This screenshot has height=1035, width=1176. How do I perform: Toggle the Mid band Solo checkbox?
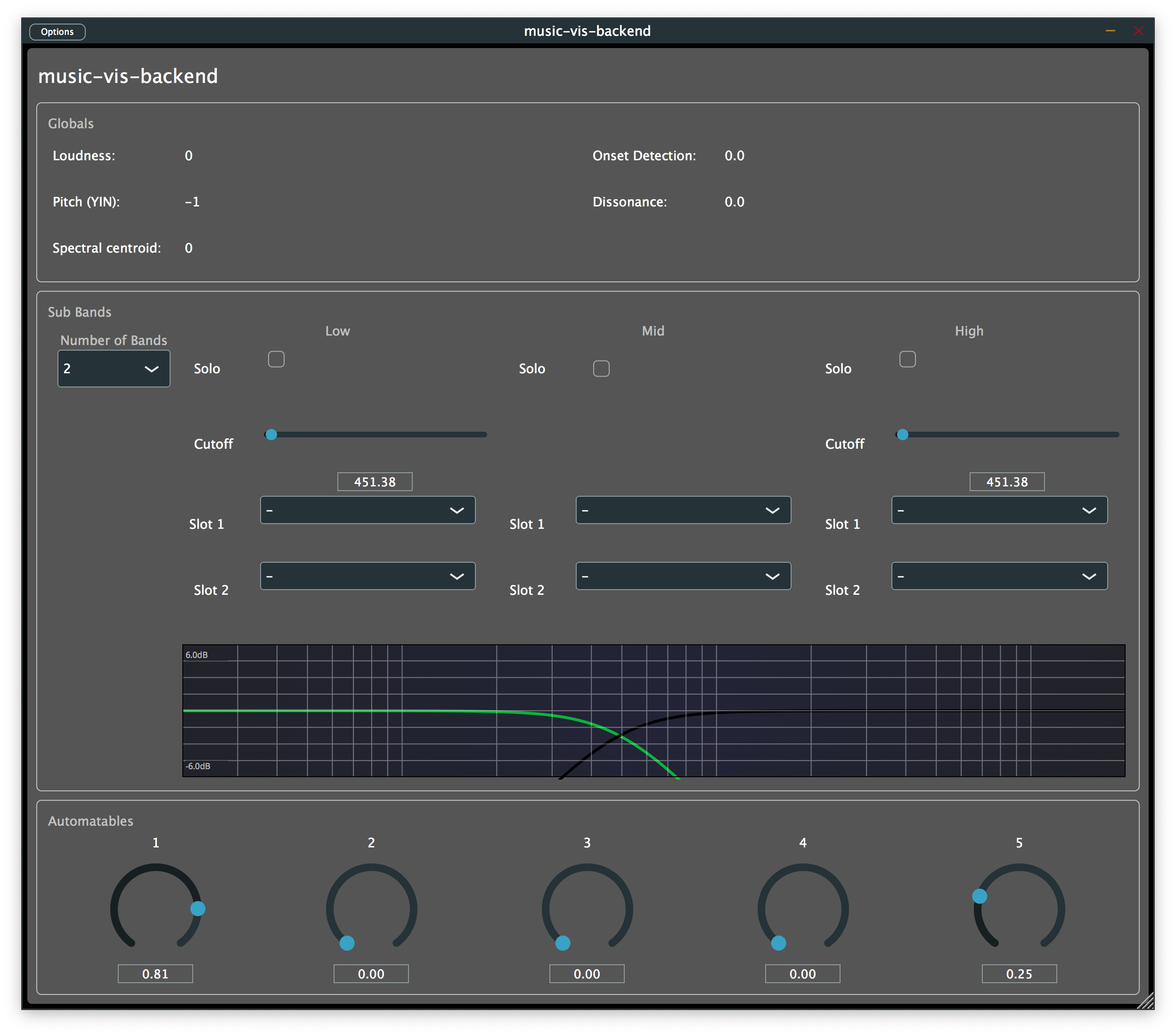tap(601, 369)
